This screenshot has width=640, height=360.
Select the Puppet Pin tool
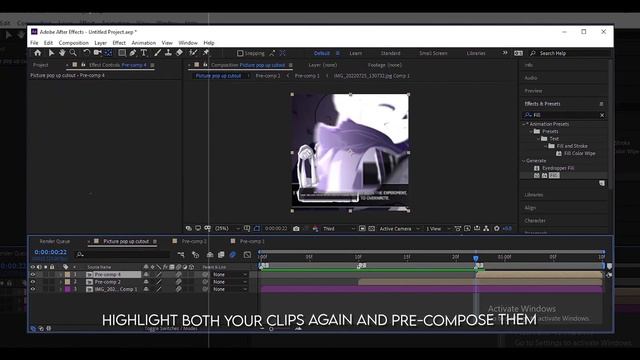pyautogui.click(x=206, y=53)
